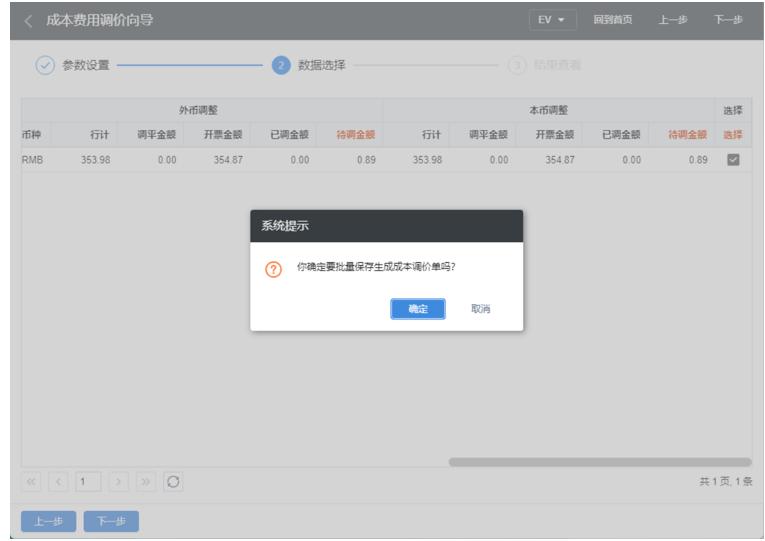Viewport: 765px width, 541px height.
Task: Click 上一步 in the top header
Action: 670,21
